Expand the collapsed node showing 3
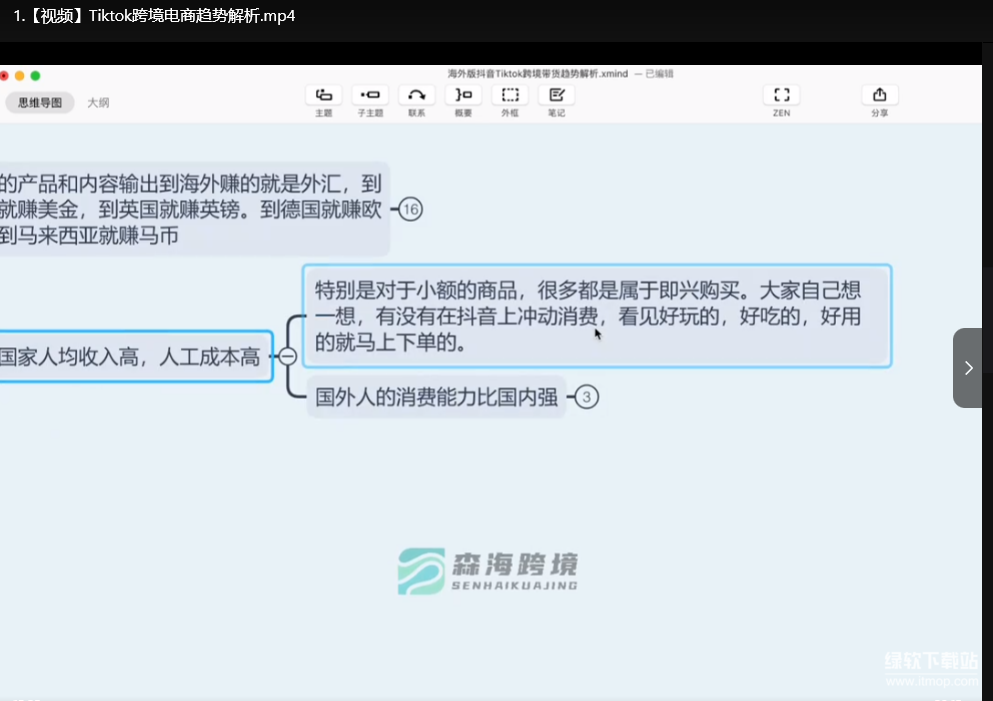Image resolution: width=993 pixels, height=701 pixels. 587,398
